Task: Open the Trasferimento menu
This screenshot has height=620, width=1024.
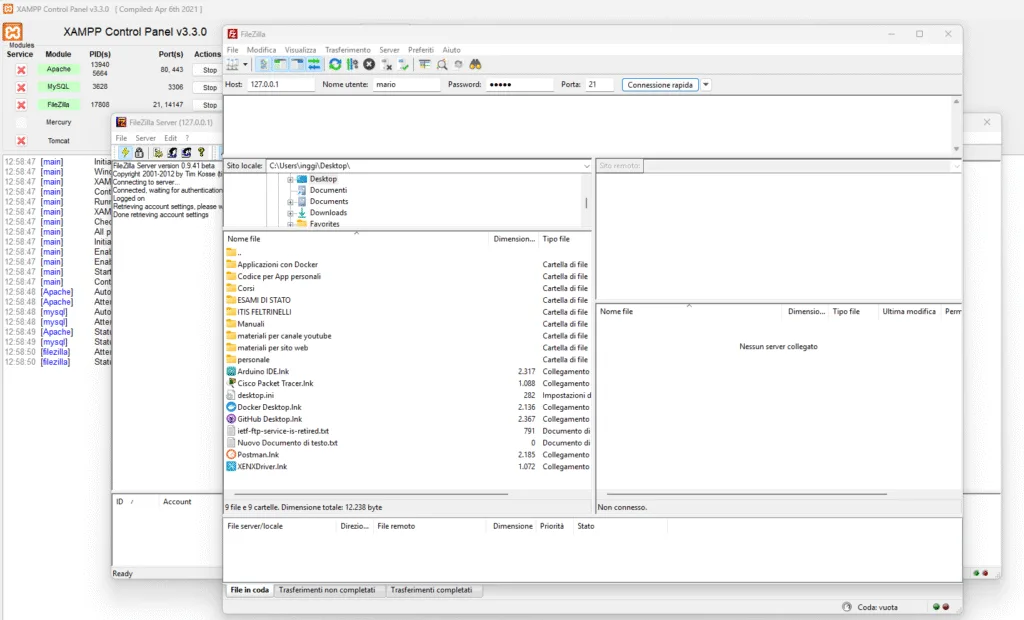Action: coord(347,49)
